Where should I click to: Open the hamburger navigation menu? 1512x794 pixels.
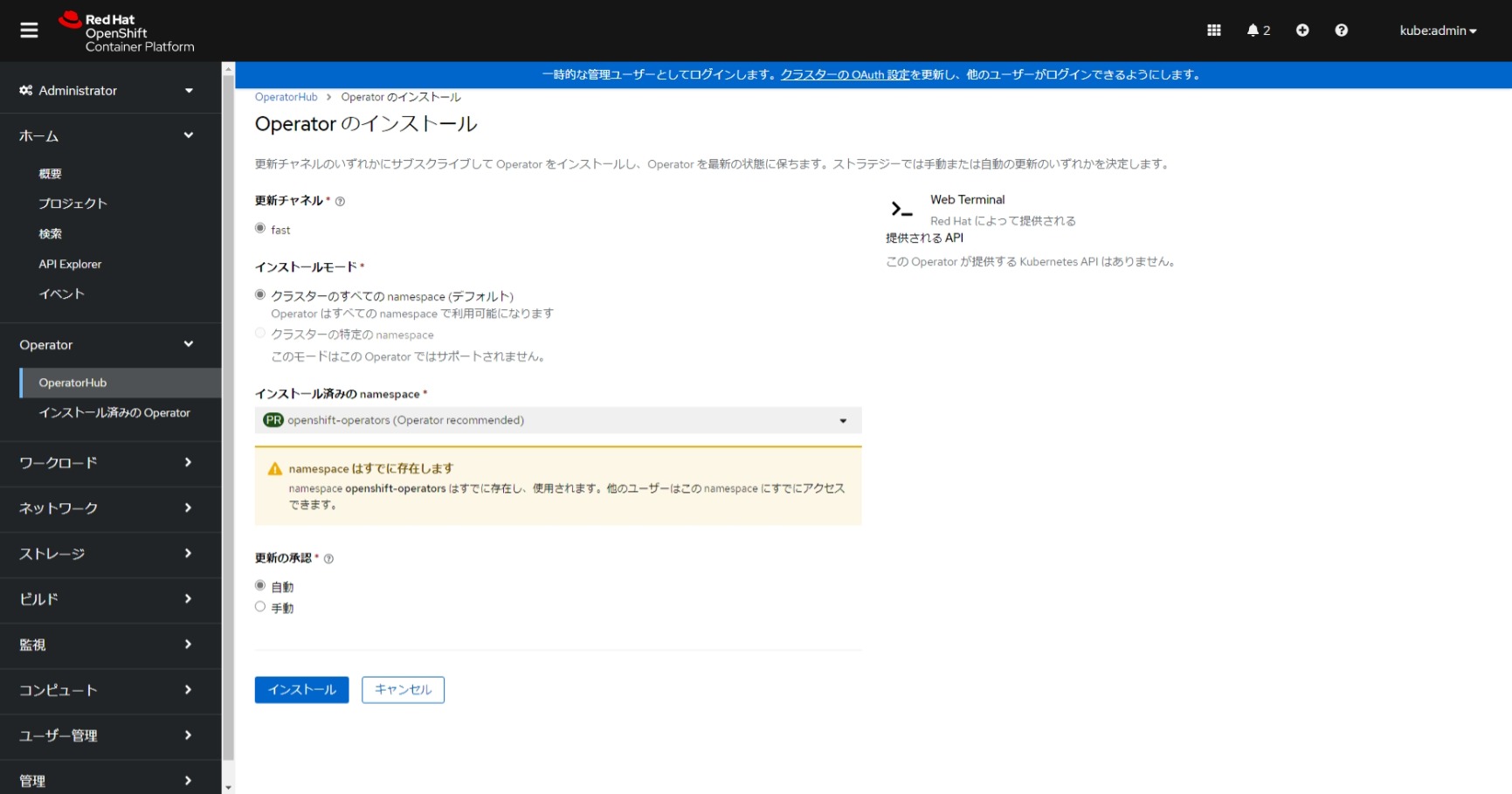click(29, 29)
